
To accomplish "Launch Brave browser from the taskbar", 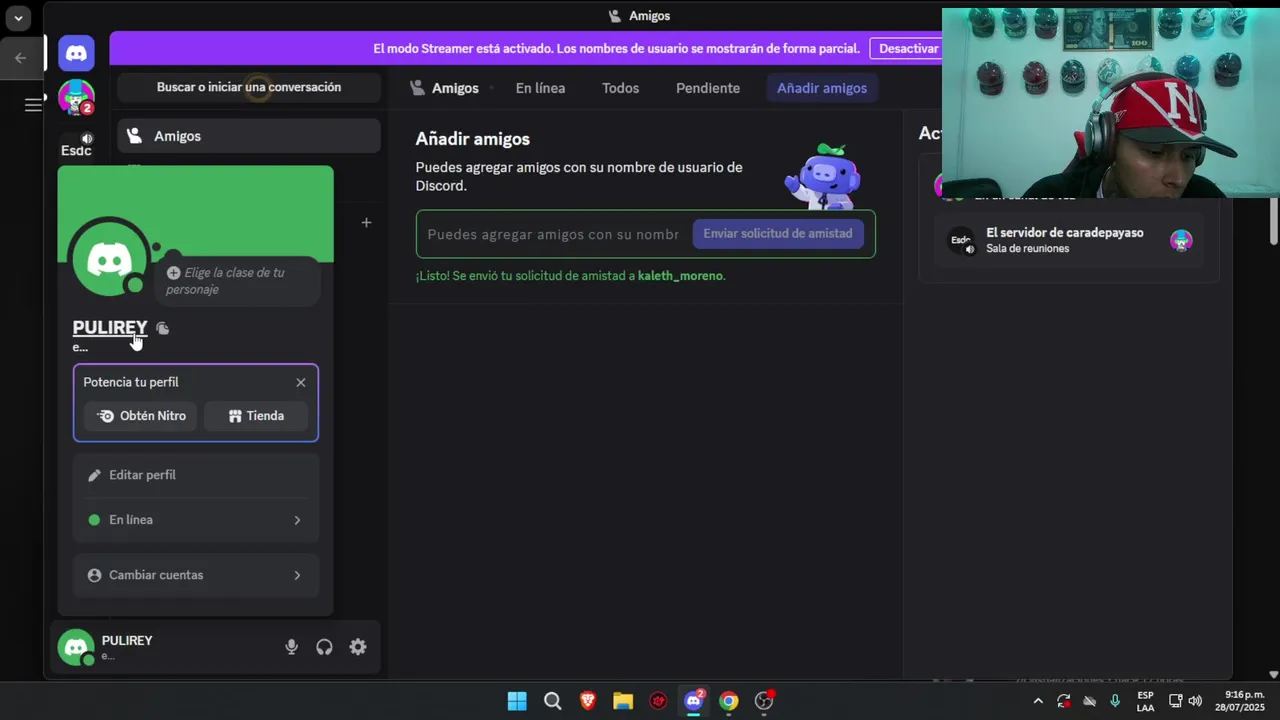I will (588, 701).
